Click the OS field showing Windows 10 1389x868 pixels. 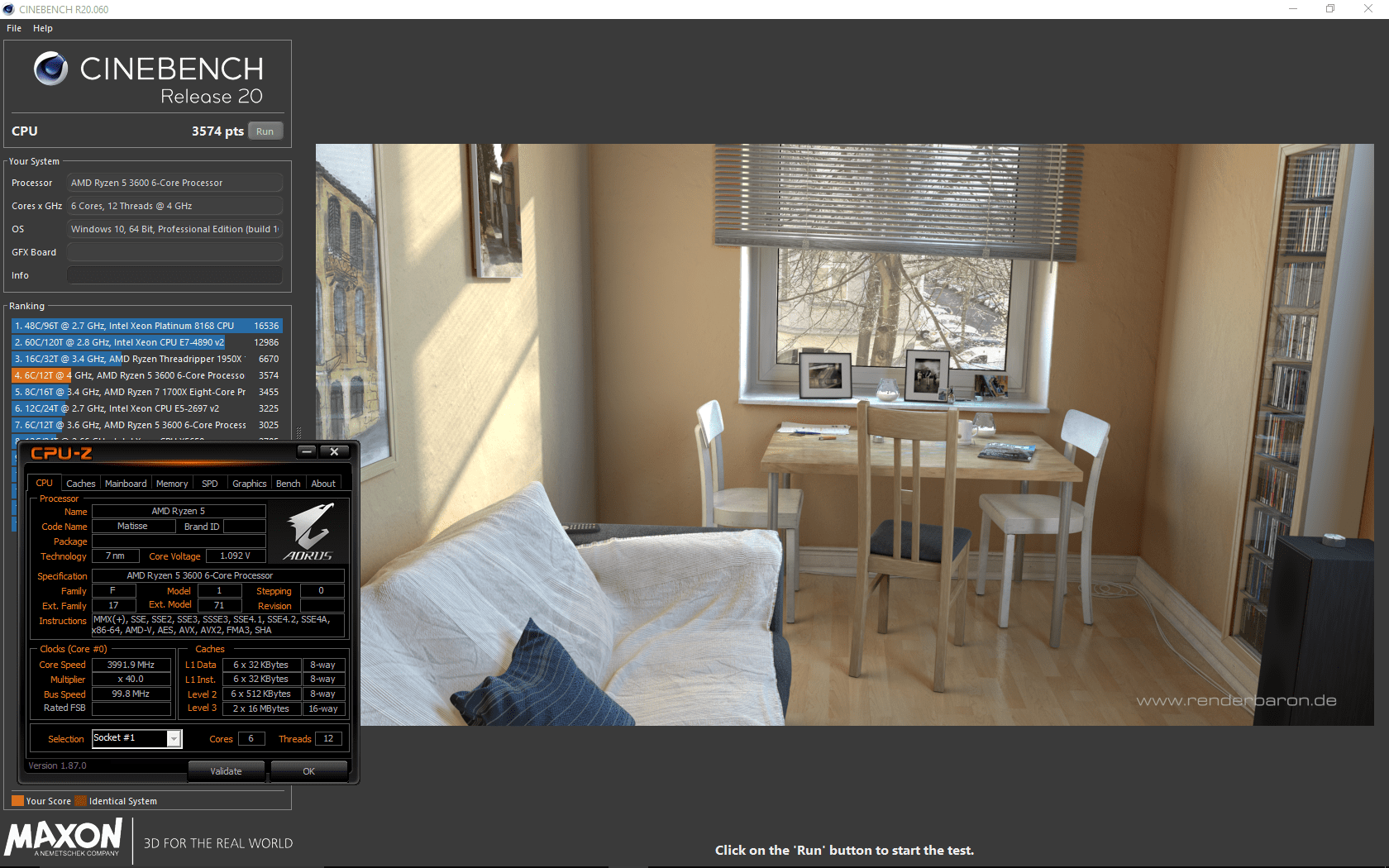174,229
